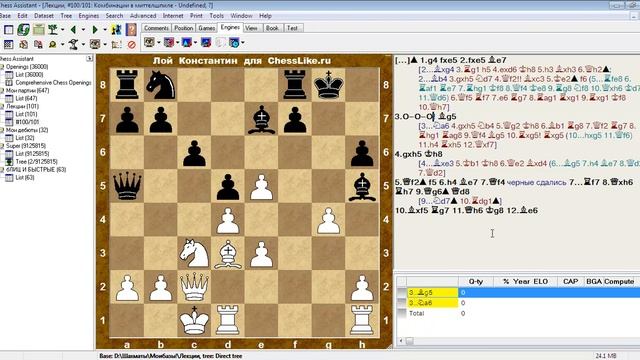The height and width of the screenshot is (360, 640).
Task: Click the greyed-out clock icon in Engines toolbar
Action: coord(220,42)
